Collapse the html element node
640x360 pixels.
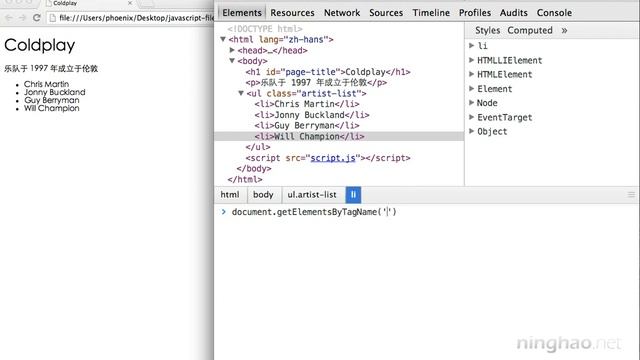[x=223, y=39]
